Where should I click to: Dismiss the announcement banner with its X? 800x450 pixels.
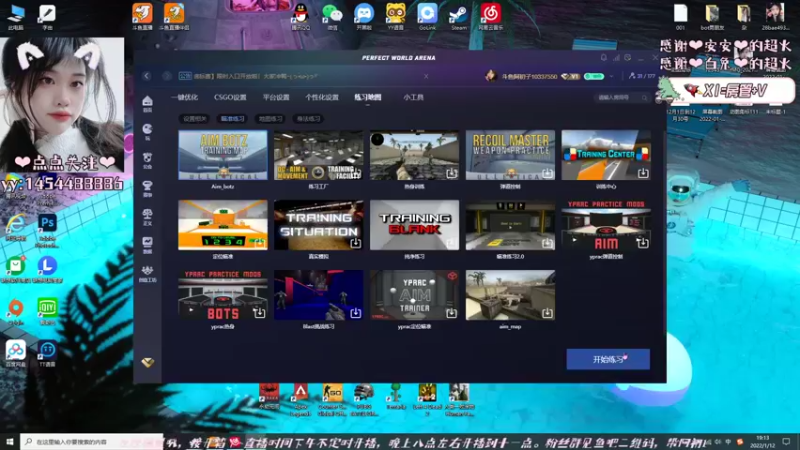pos(426,76)
